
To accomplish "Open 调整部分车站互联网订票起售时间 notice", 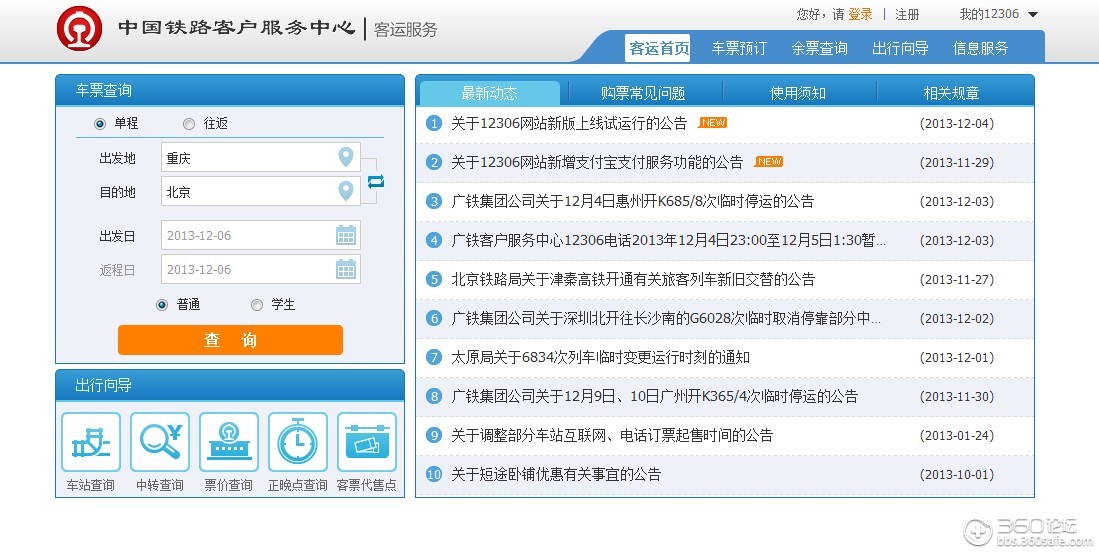I will pyautogui.click(x=612, y=436).
